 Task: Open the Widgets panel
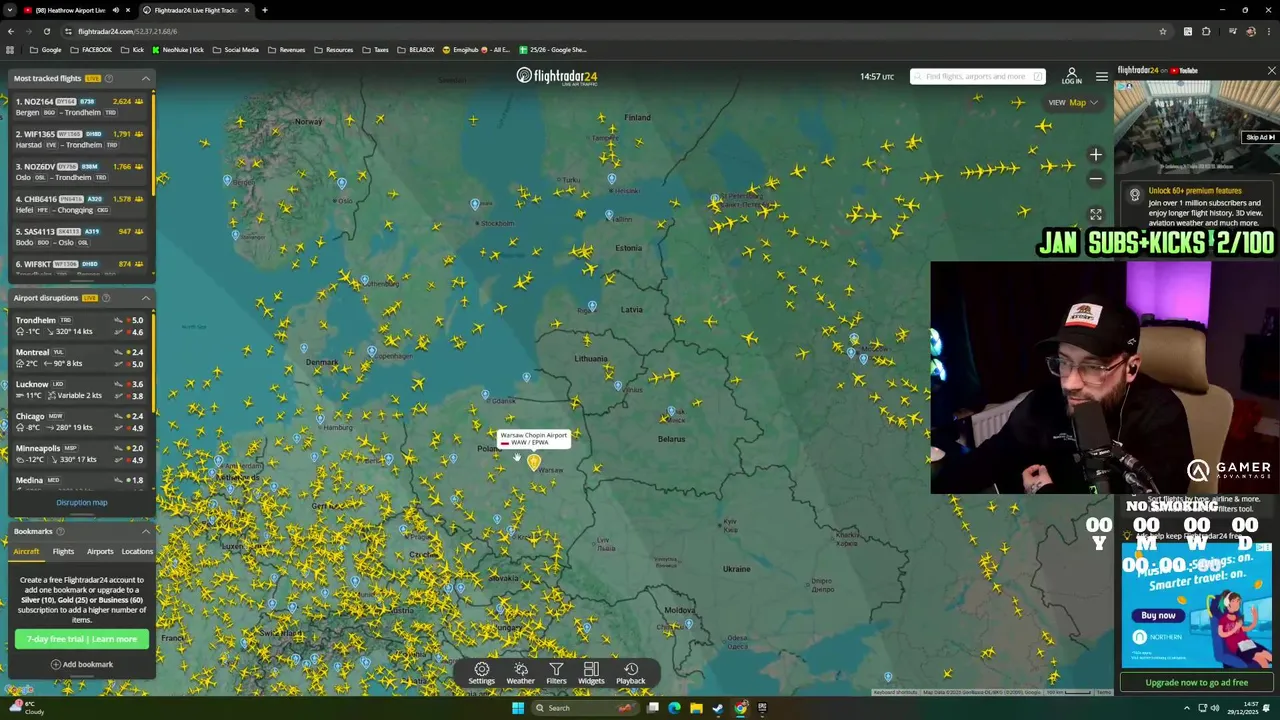[x=591, y=673]
